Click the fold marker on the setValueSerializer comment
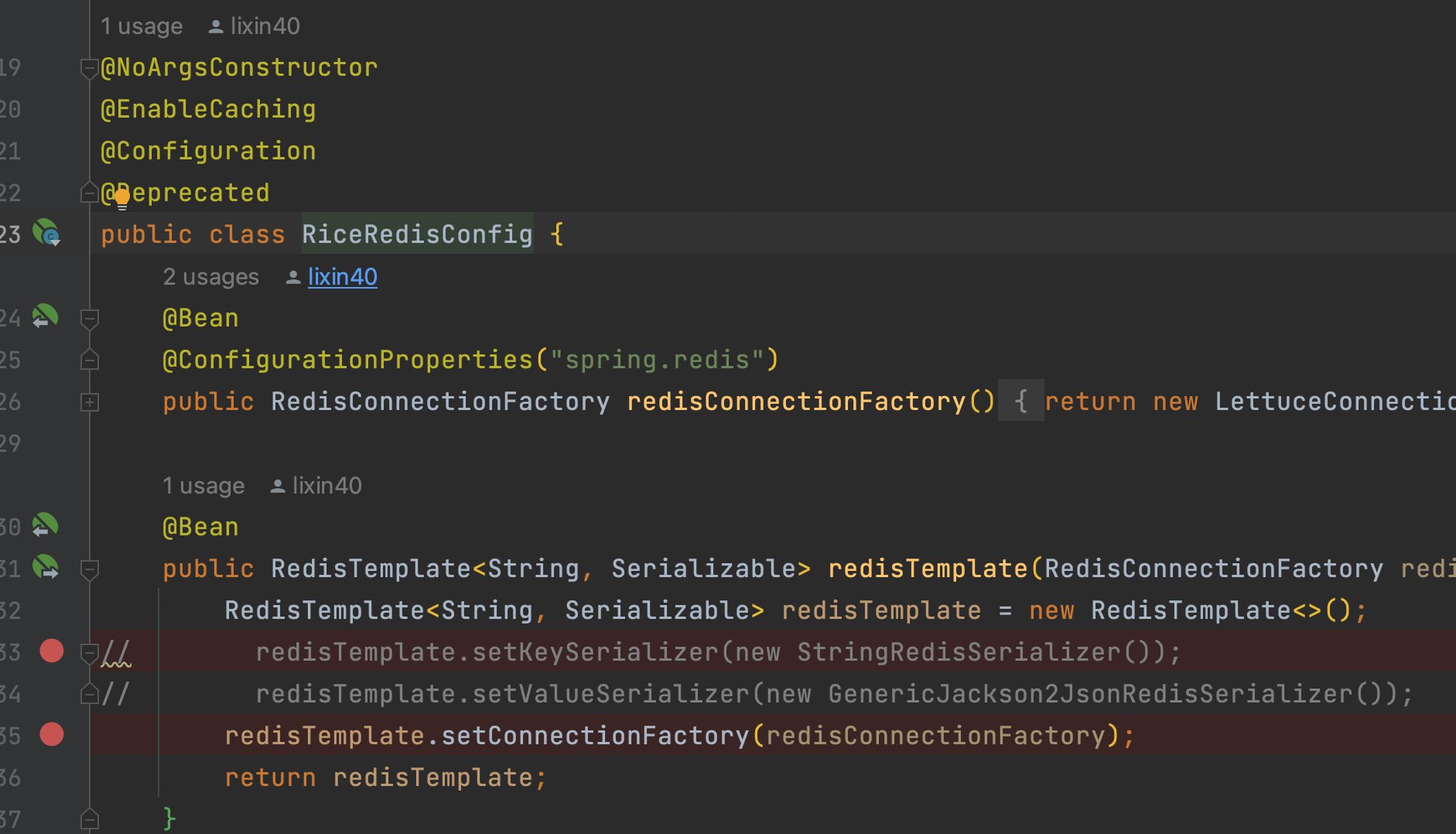The image size is (1456, 834). tap(90, 694)
